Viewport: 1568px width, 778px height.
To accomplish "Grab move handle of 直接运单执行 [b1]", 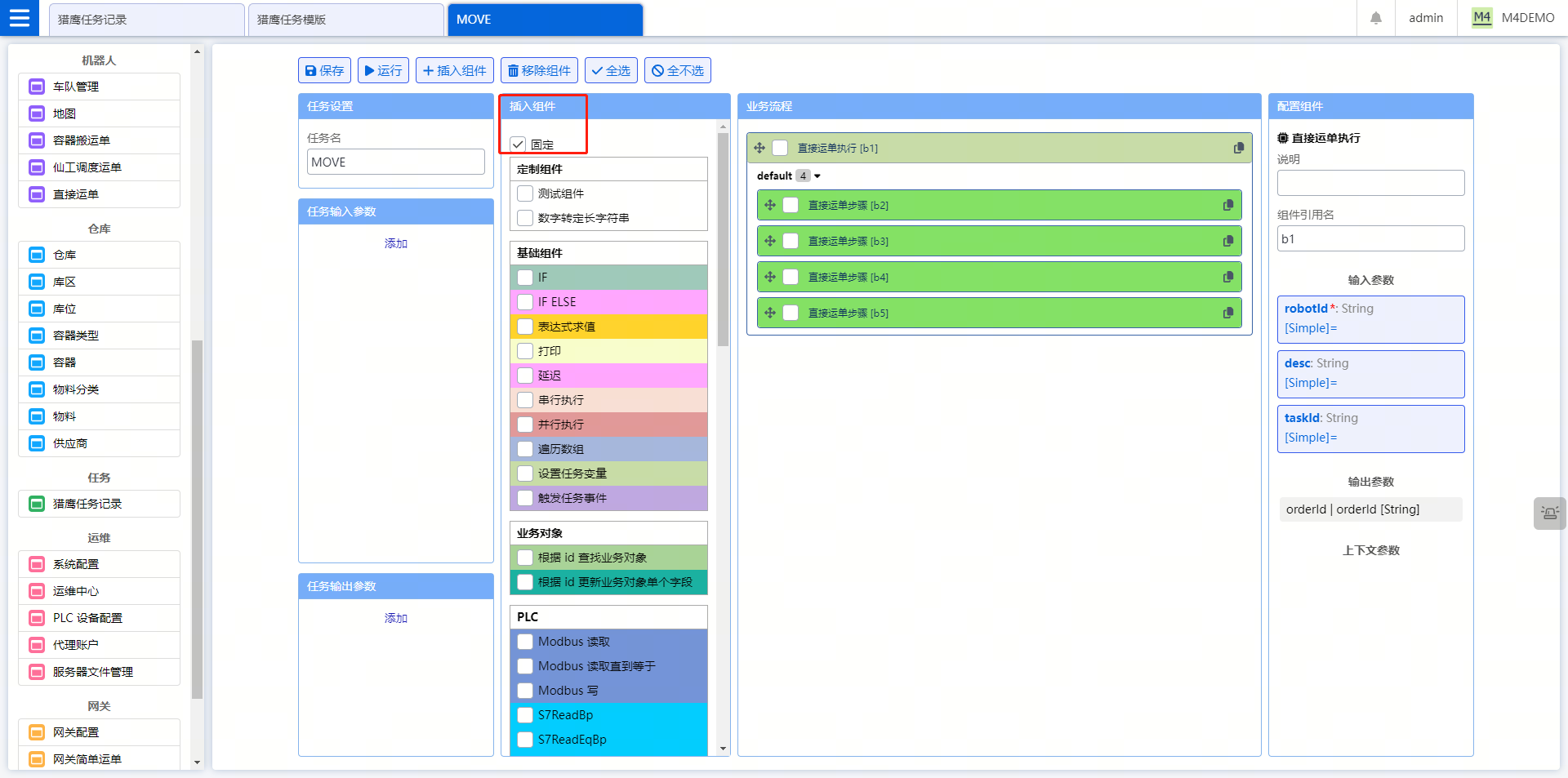I will click(x=759, y=148).
